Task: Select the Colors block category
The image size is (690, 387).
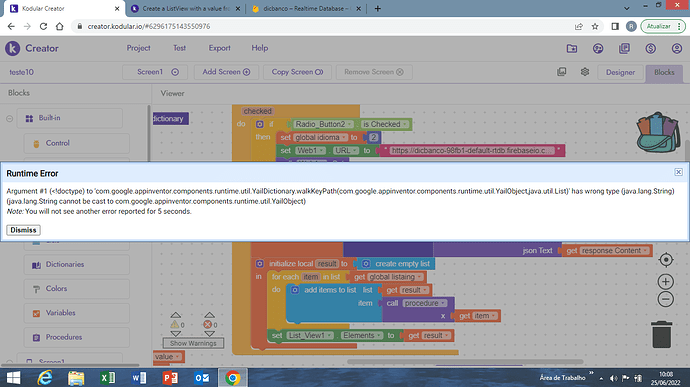Action: pyautogui.click(x=56, y=289)
